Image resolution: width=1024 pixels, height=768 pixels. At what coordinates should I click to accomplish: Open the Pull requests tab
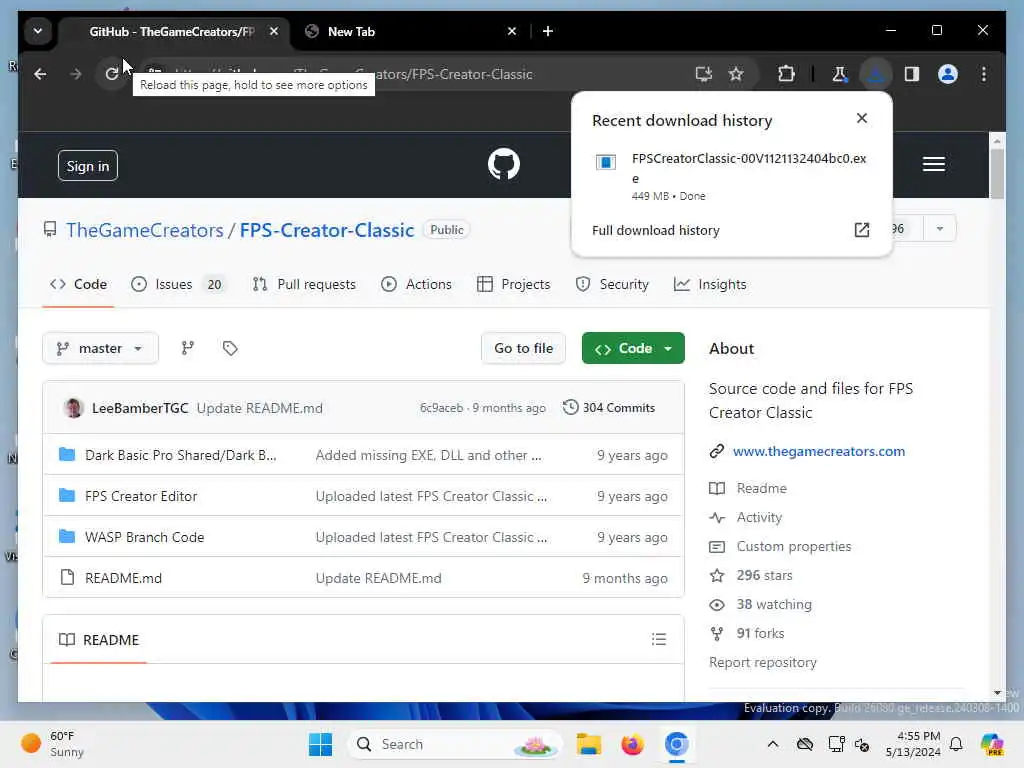coord(304,284)
